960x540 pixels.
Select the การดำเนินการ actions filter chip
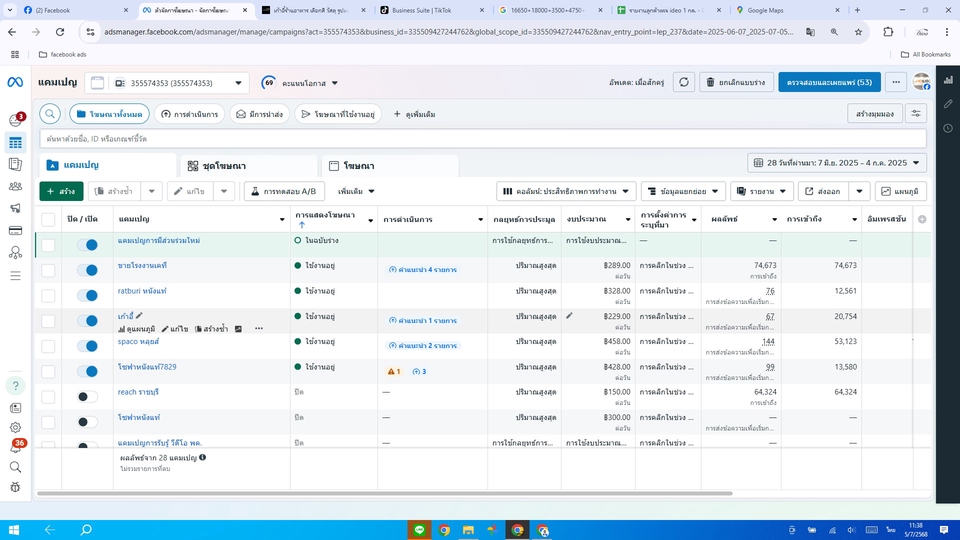coord(190,114)
